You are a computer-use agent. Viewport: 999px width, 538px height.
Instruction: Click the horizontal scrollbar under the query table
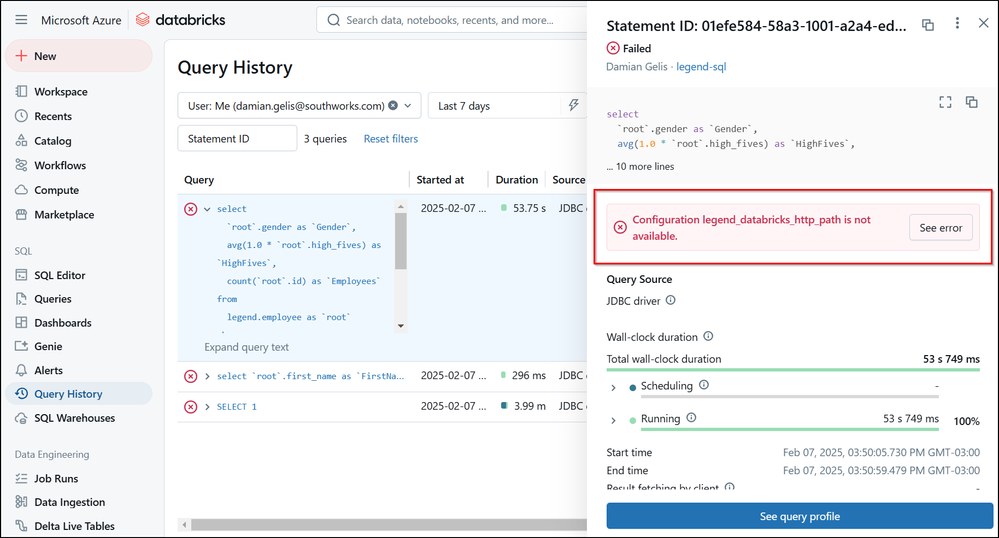click(x=389, y=525)
